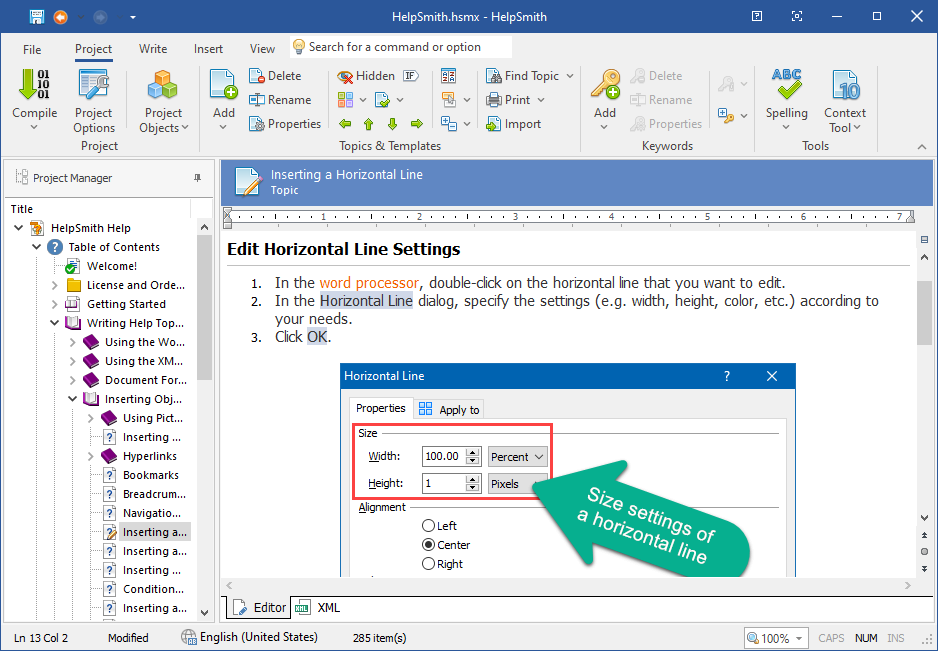Move topic up with green up arrow
938x651 pixels.
[368, 124]
